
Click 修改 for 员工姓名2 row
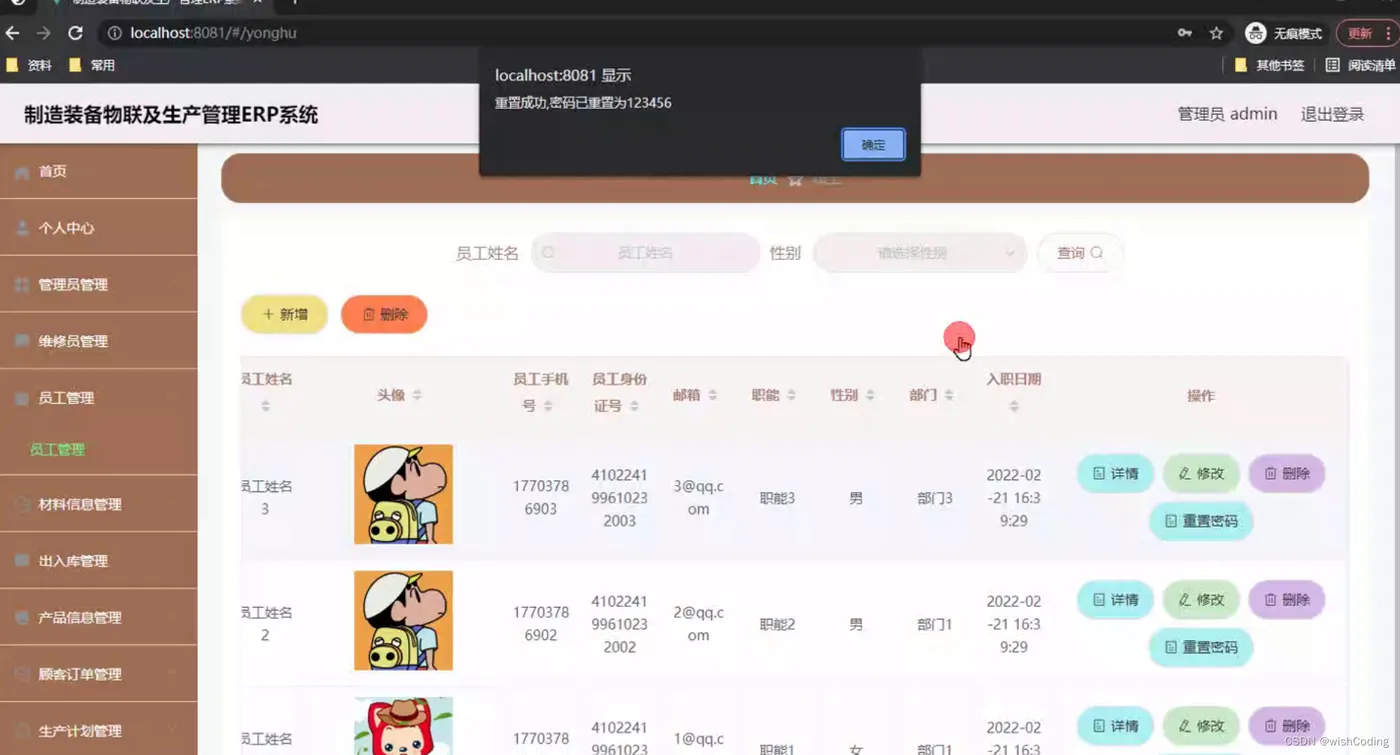point(1201,599)
